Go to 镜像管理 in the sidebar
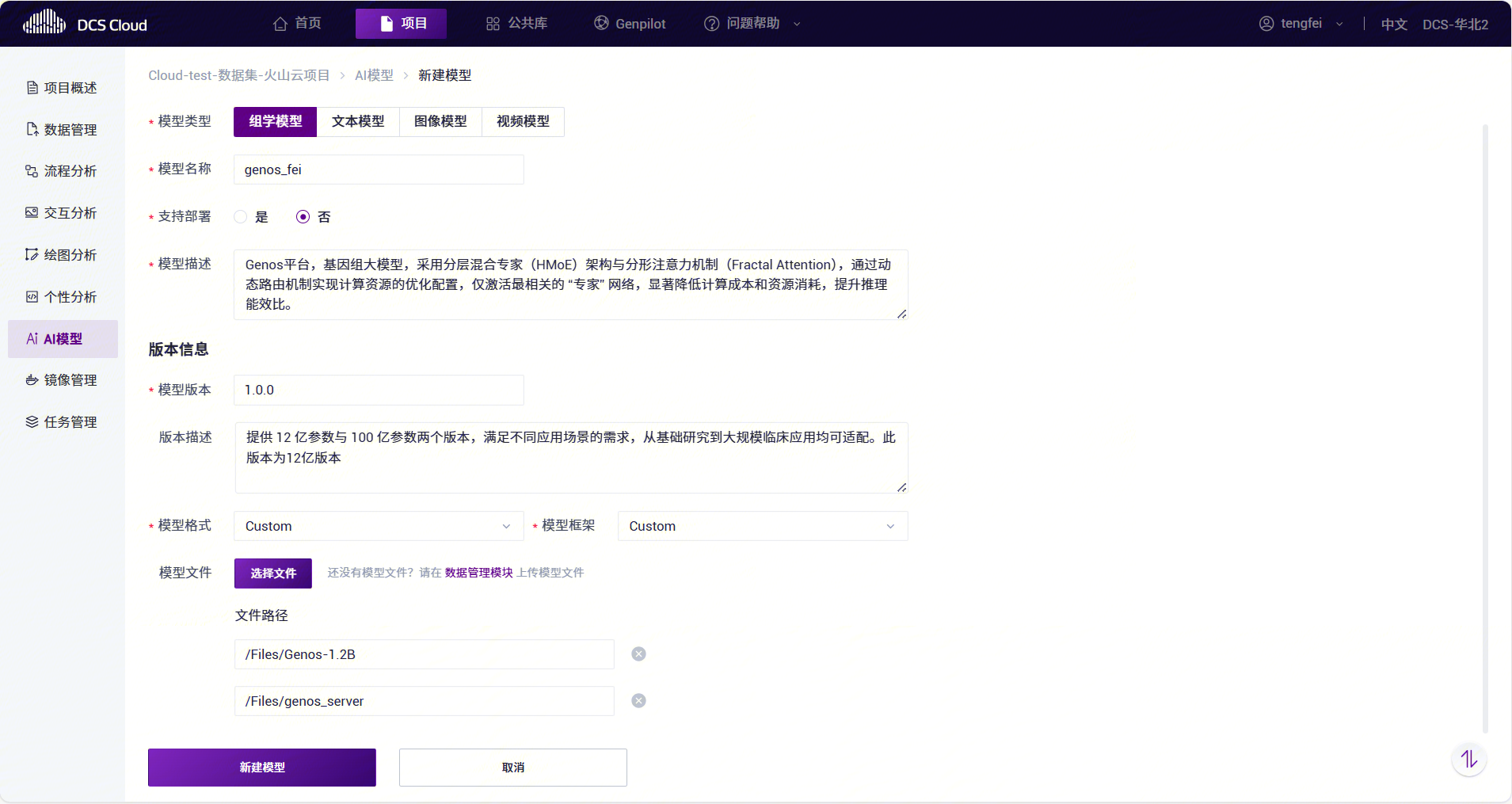The width and height of the screenshot is (1512, 804). tap(63, 380)
